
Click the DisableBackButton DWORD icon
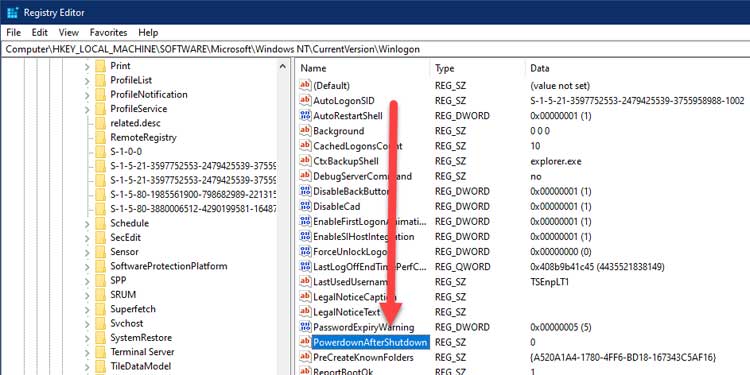click(305, 191)
